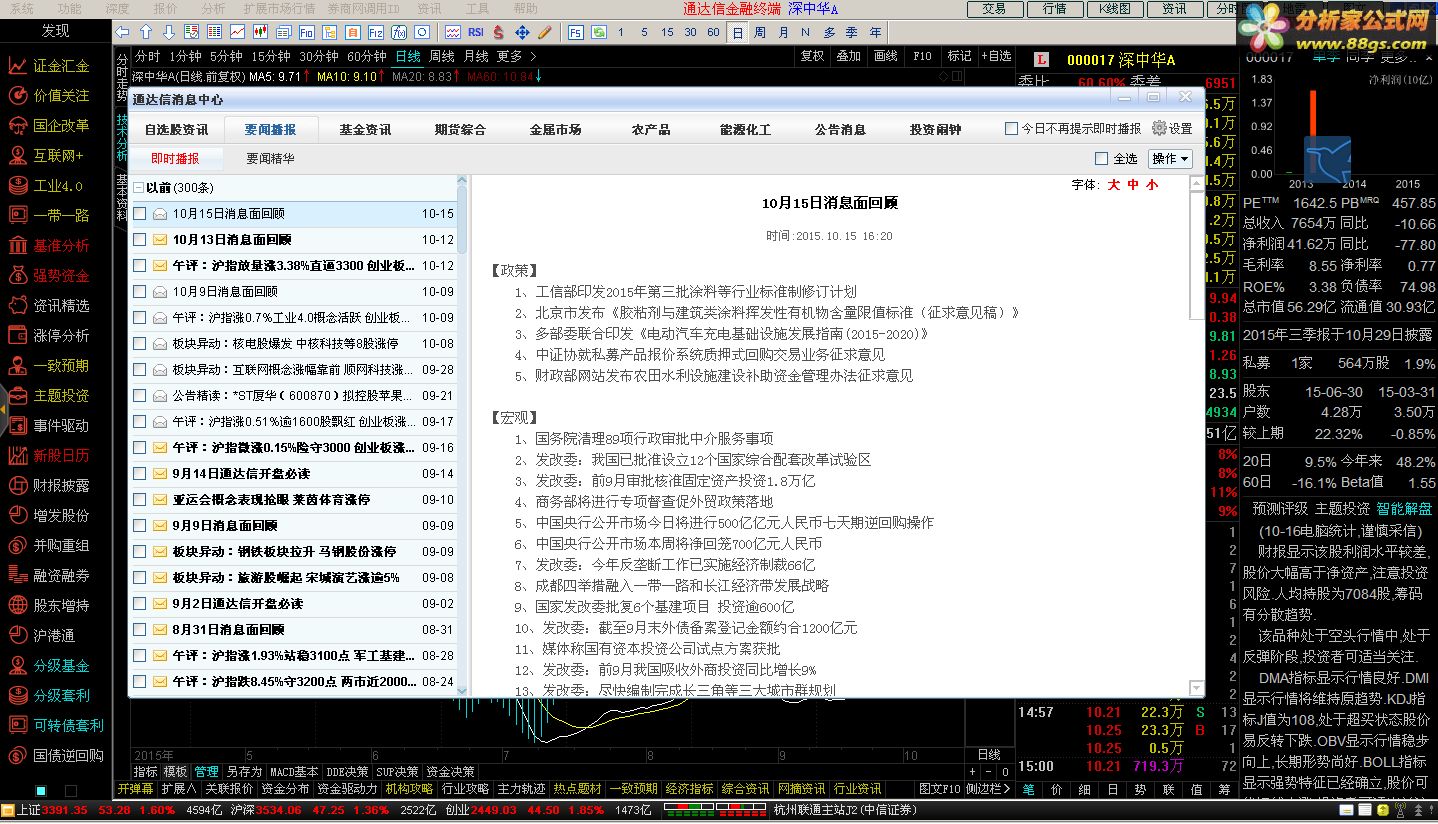1438x824 pixels.
Task: Switch to 公告消息 tab
Action: (x=840, y=130)
